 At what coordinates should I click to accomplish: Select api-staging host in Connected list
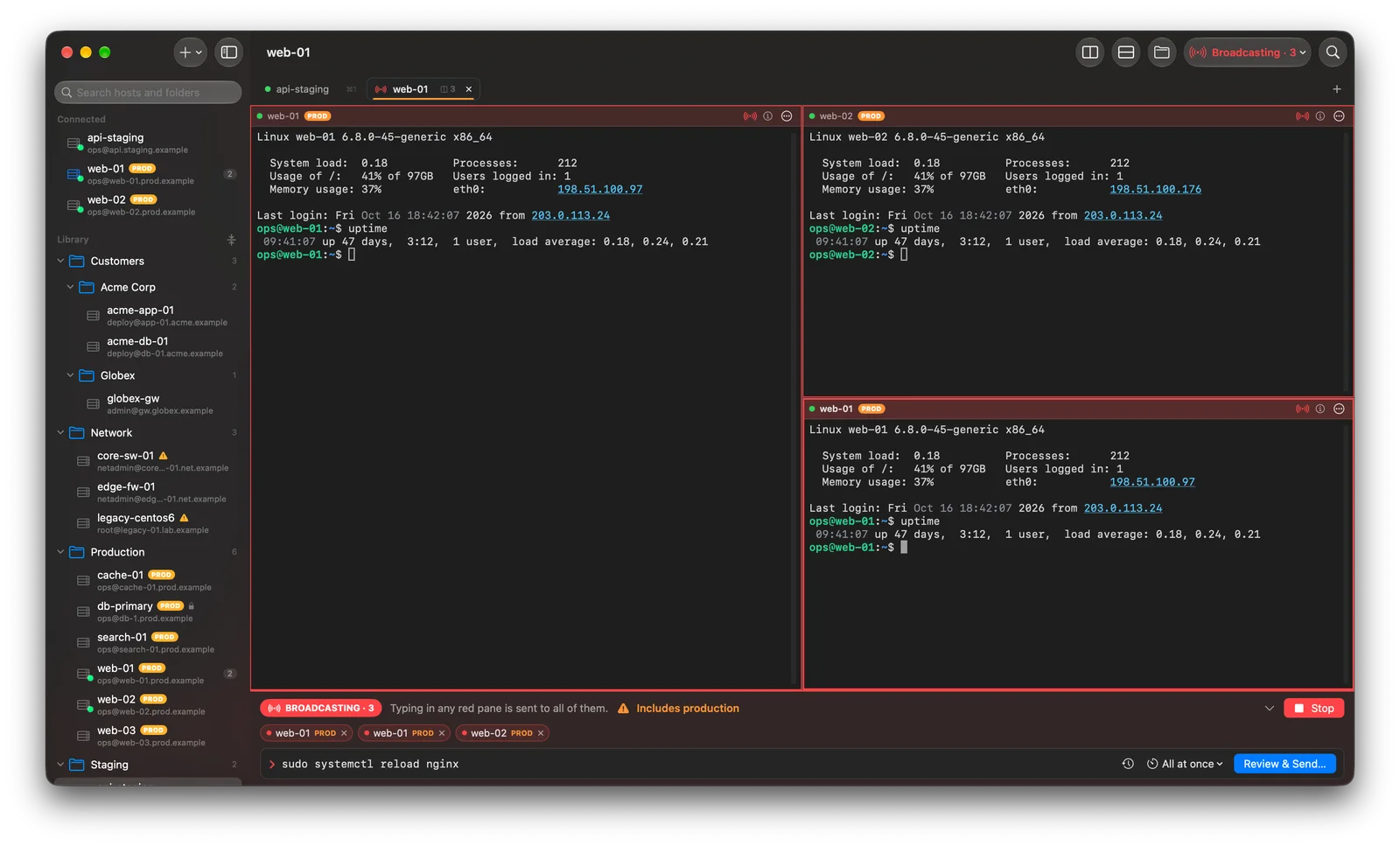click(x=148, y=143)
